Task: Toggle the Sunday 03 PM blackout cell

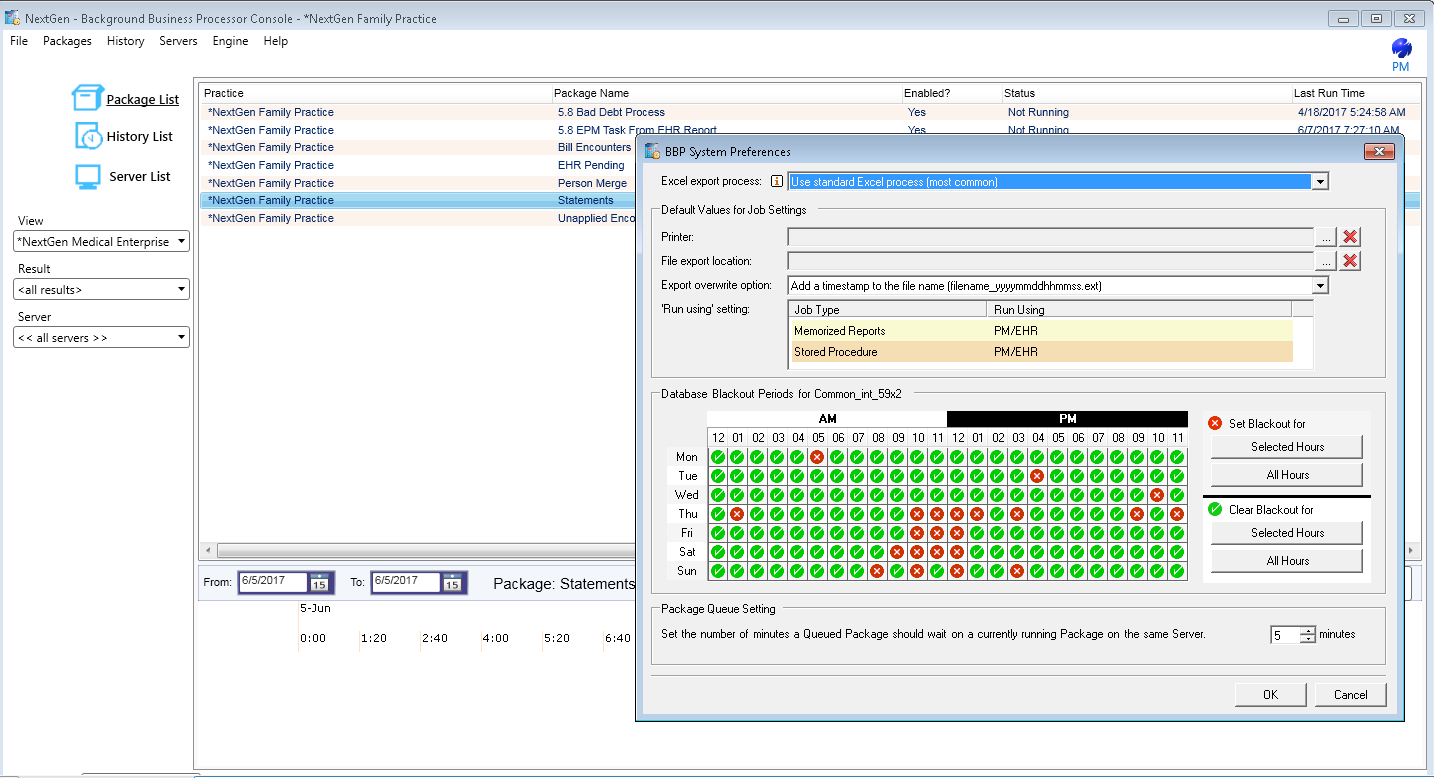Action: [x=1017, y=571]
